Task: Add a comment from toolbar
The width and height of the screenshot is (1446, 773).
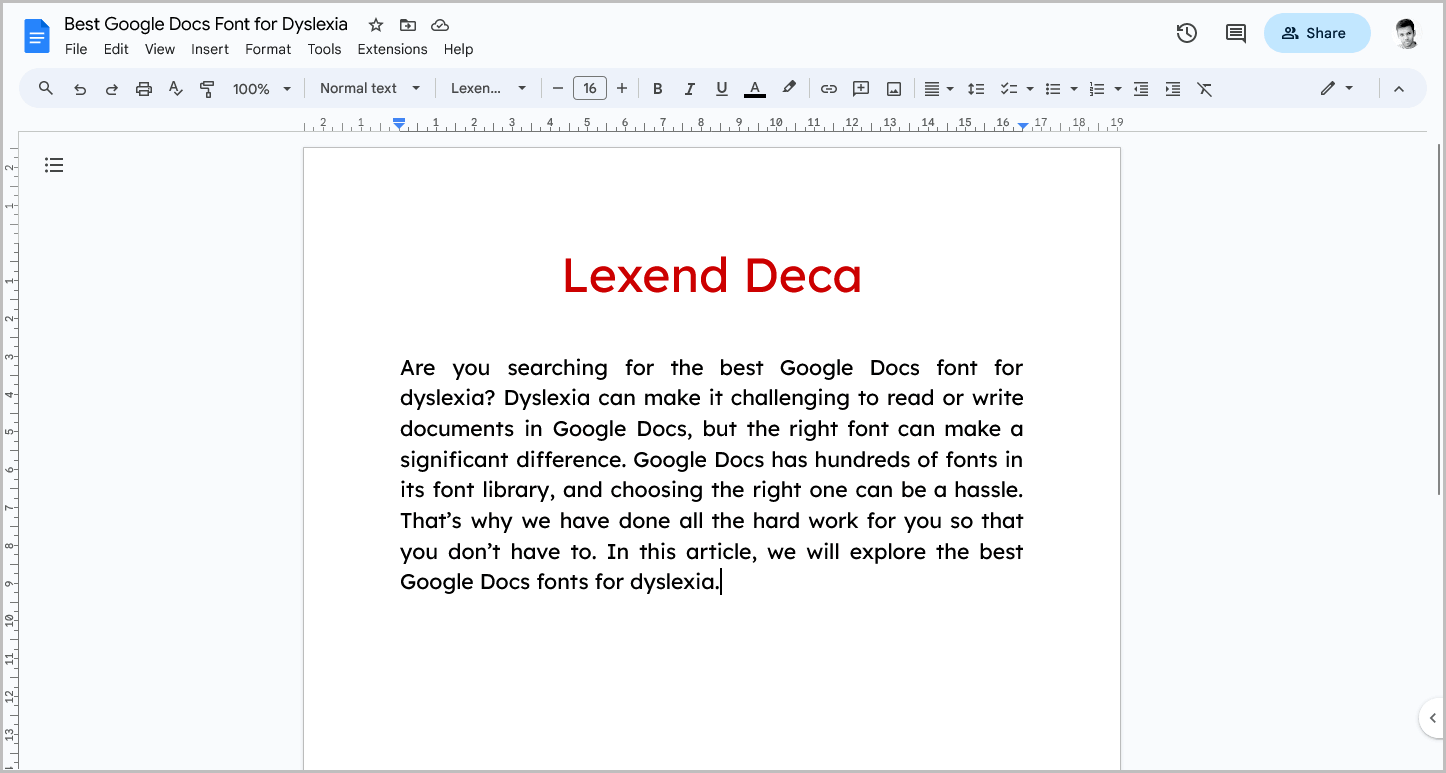Action: pyautogui.click(x=861, y=89)
